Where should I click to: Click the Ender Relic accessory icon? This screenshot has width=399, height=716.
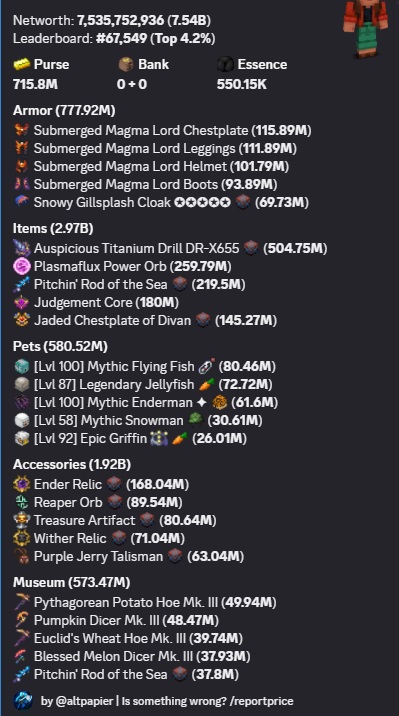coord(21,484)
